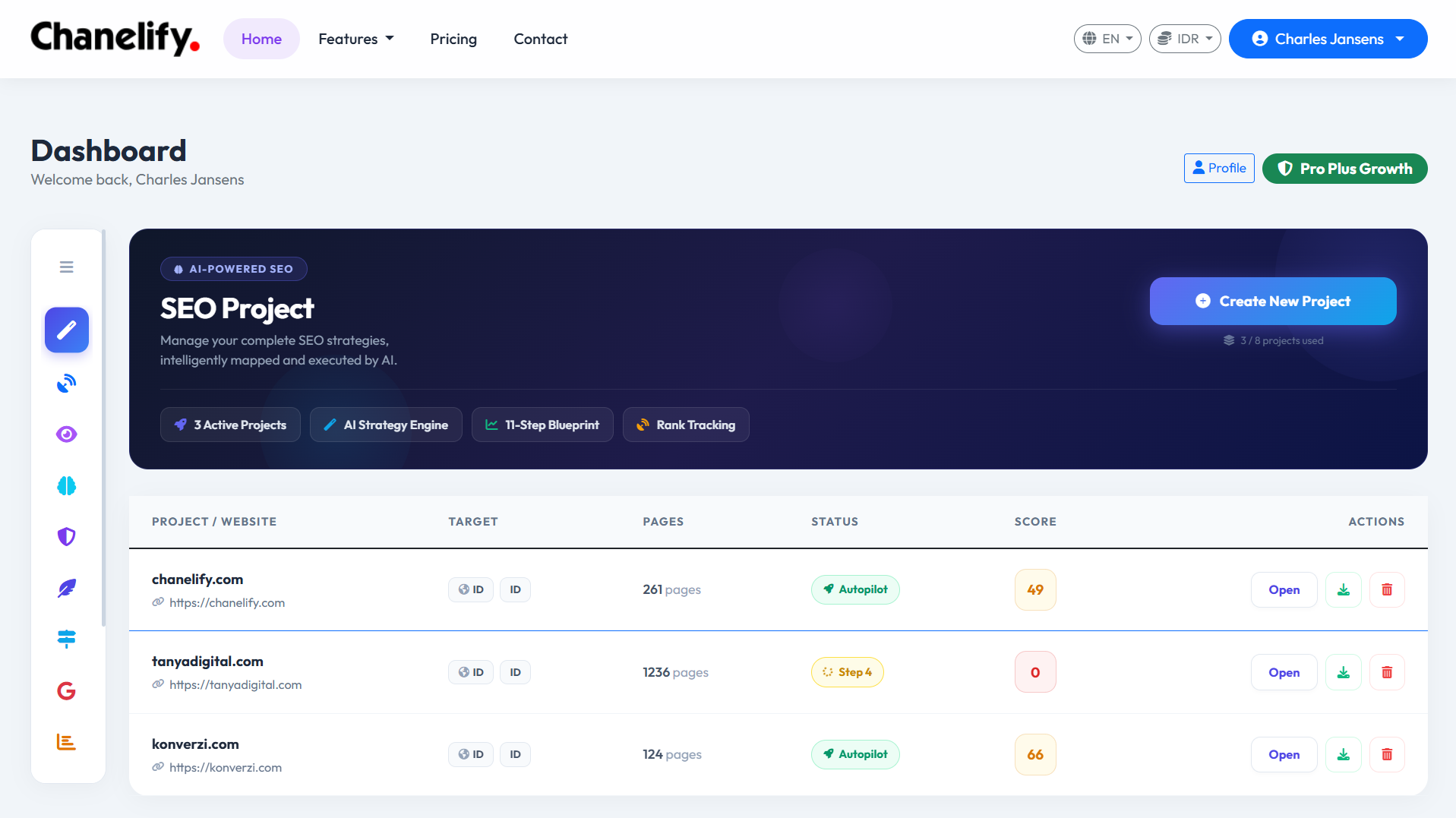This screenshot has width=1456, height=818.
Task: Click the STATUS column header
Action: (835, 522)
